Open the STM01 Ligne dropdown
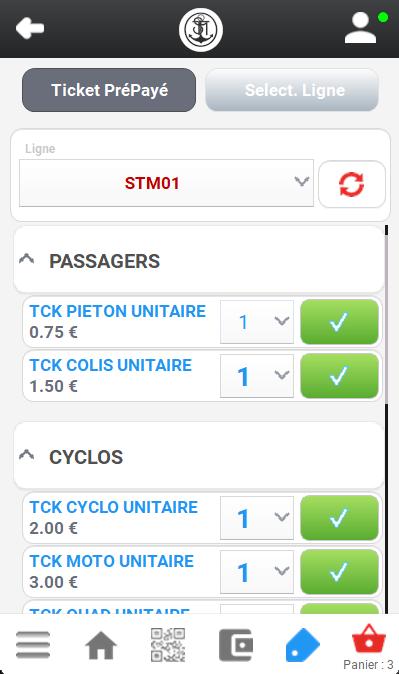399x674 pixels. pos(166,183)
